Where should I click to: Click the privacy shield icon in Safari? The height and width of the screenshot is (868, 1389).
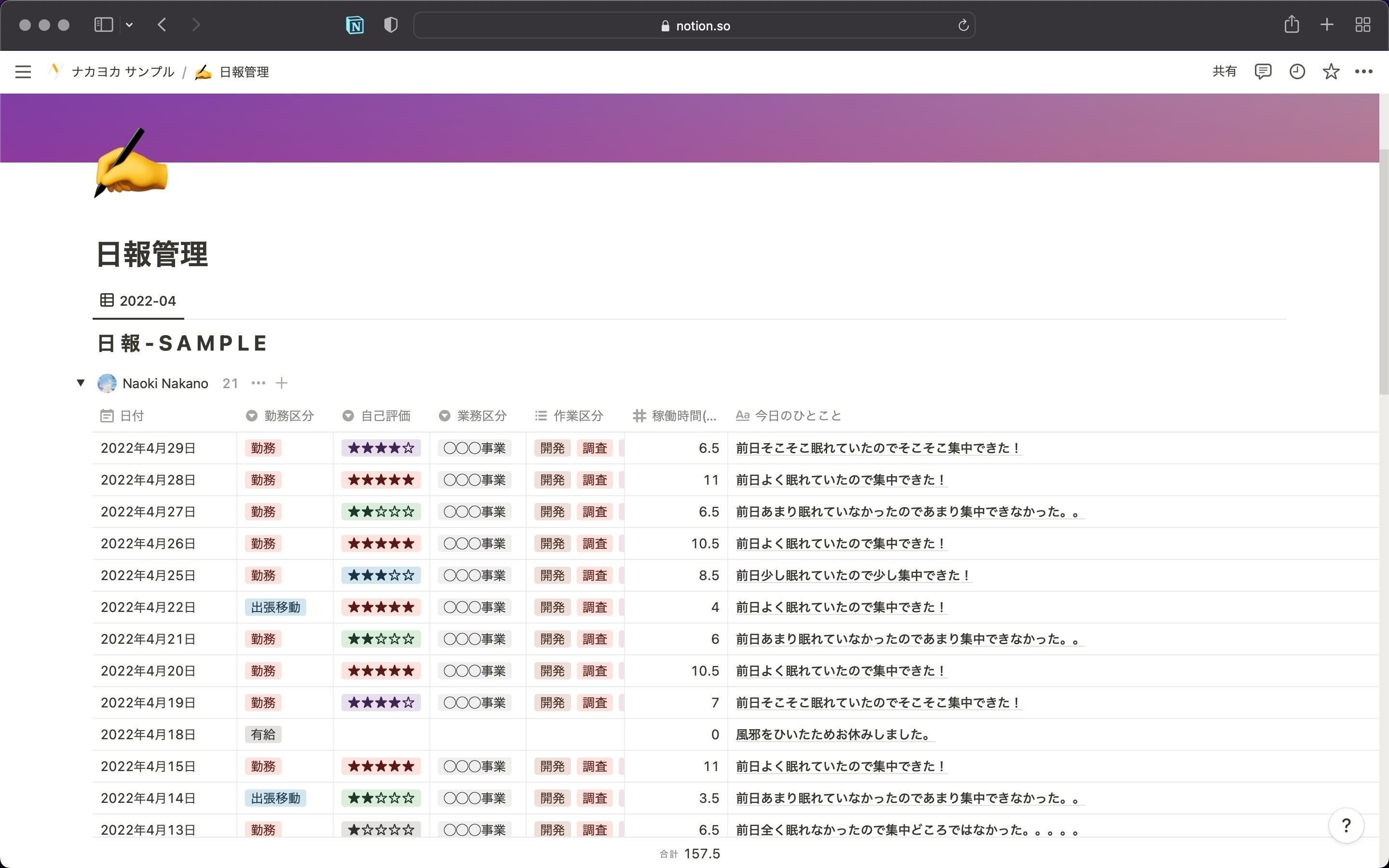(390, 25)
